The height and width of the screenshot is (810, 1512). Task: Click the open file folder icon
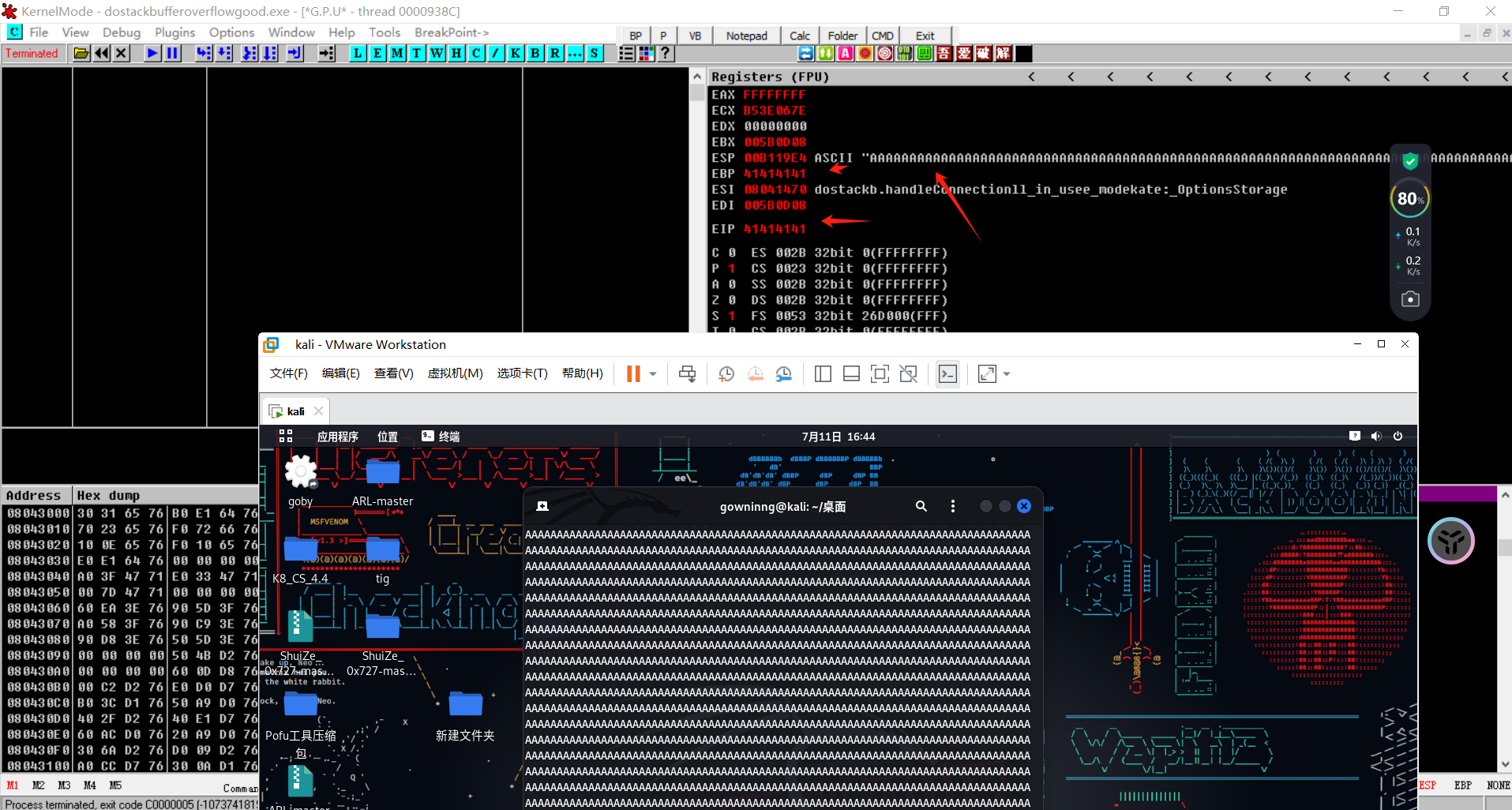click(81, 54)
